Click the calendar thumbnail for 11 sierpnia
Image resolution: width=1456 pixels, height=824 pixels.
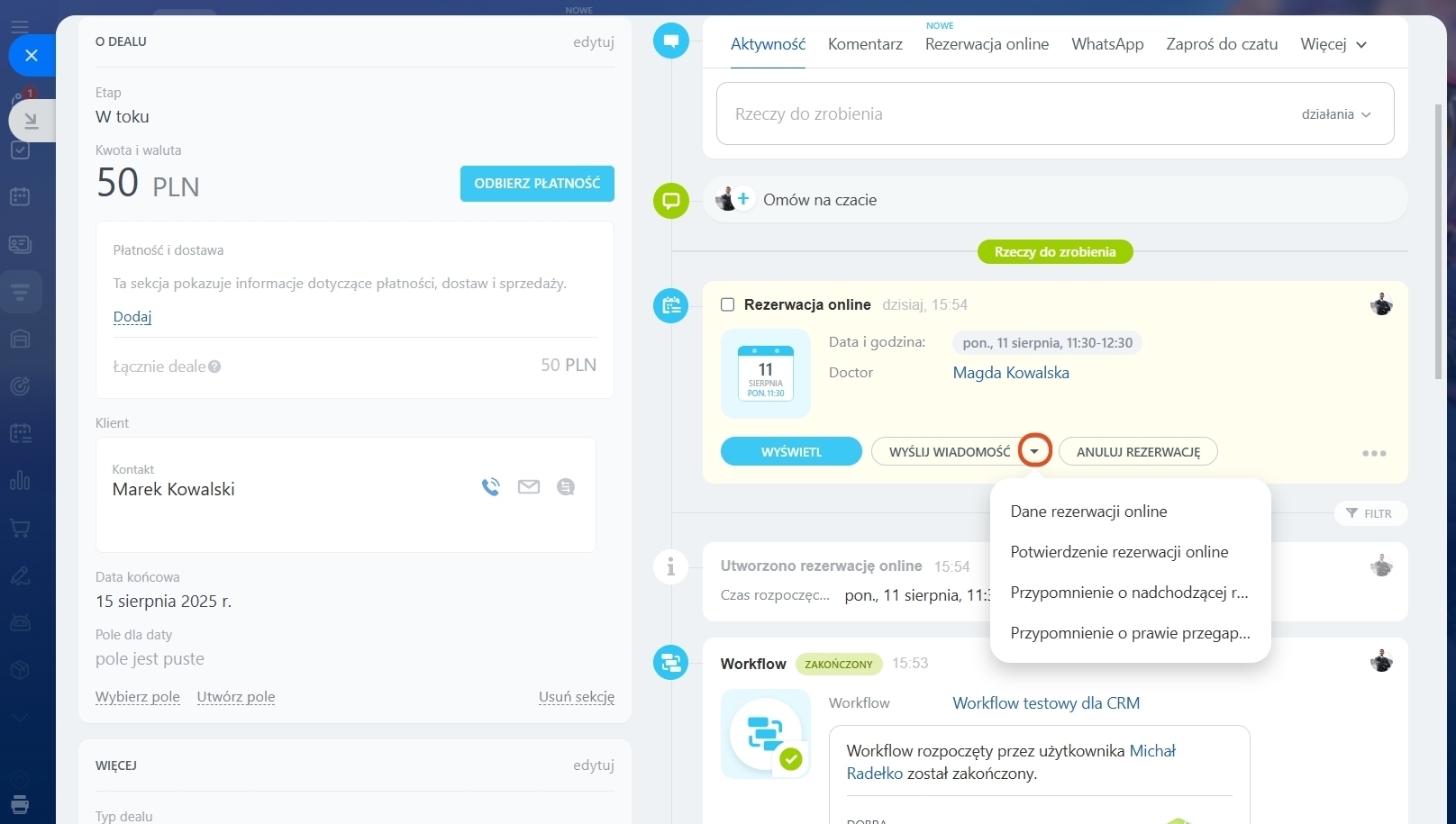[x=765, y=373]
